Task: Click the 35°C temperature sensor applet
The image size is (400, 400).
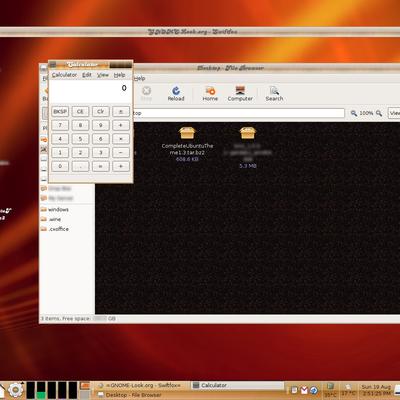Action: click(330, 390)
